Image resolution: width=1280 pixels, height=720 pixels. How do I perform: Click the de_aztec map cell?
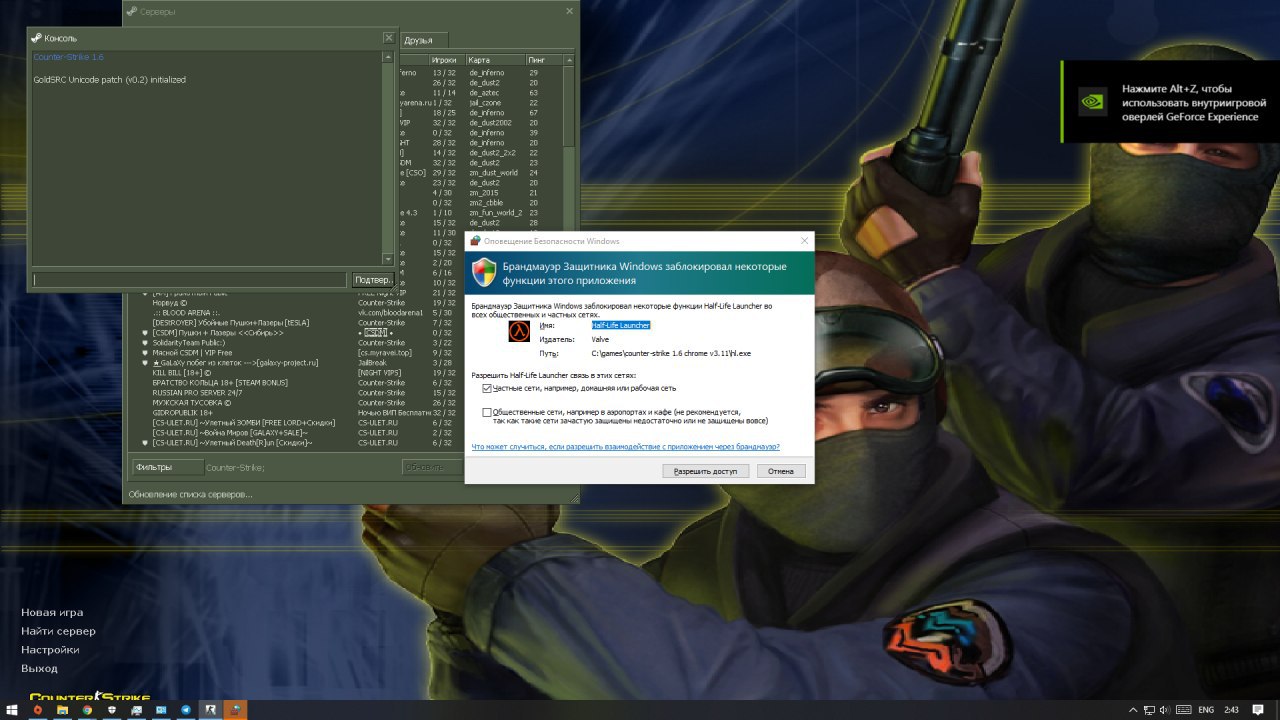pos(484,93)
